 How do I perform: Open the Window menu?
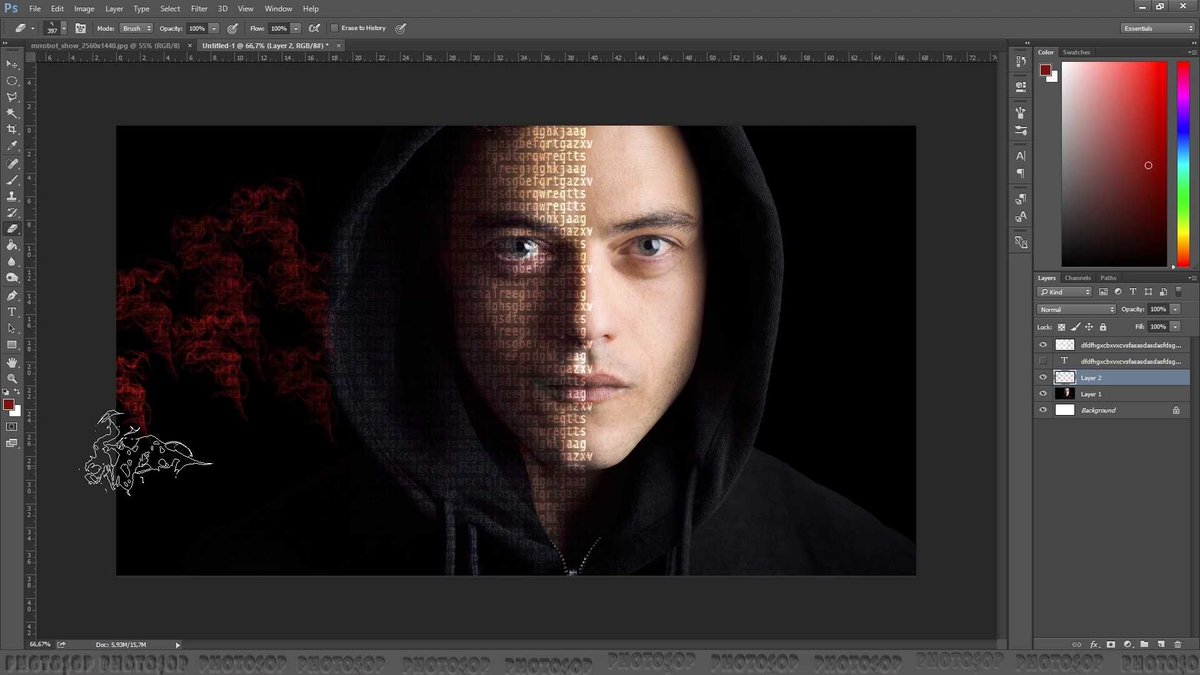(278, 9)
